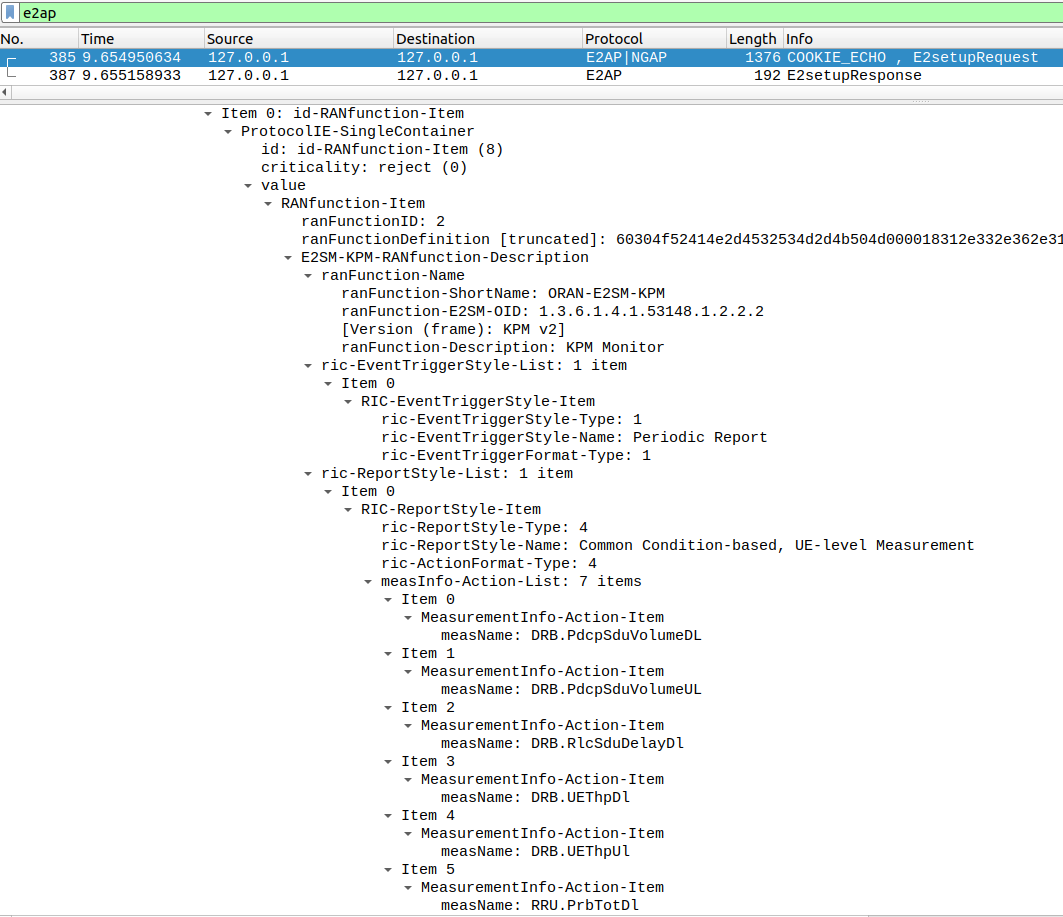Collapse the E2SM-KPM-RANfunction-Description node
The width and height of the screenshot is (1063, 917).
[x=288, y=258]
